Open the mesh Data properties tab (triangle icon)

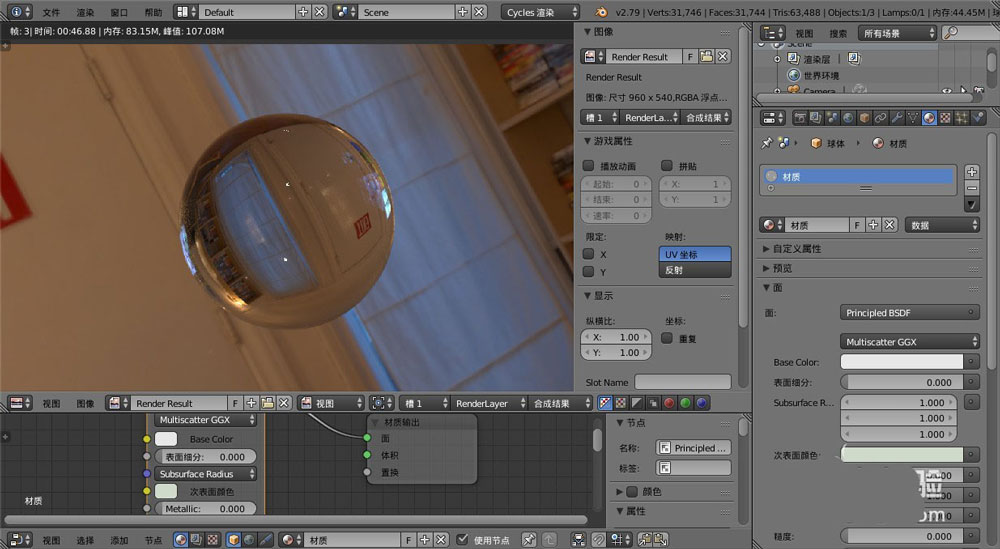click(x=913, y=118)
